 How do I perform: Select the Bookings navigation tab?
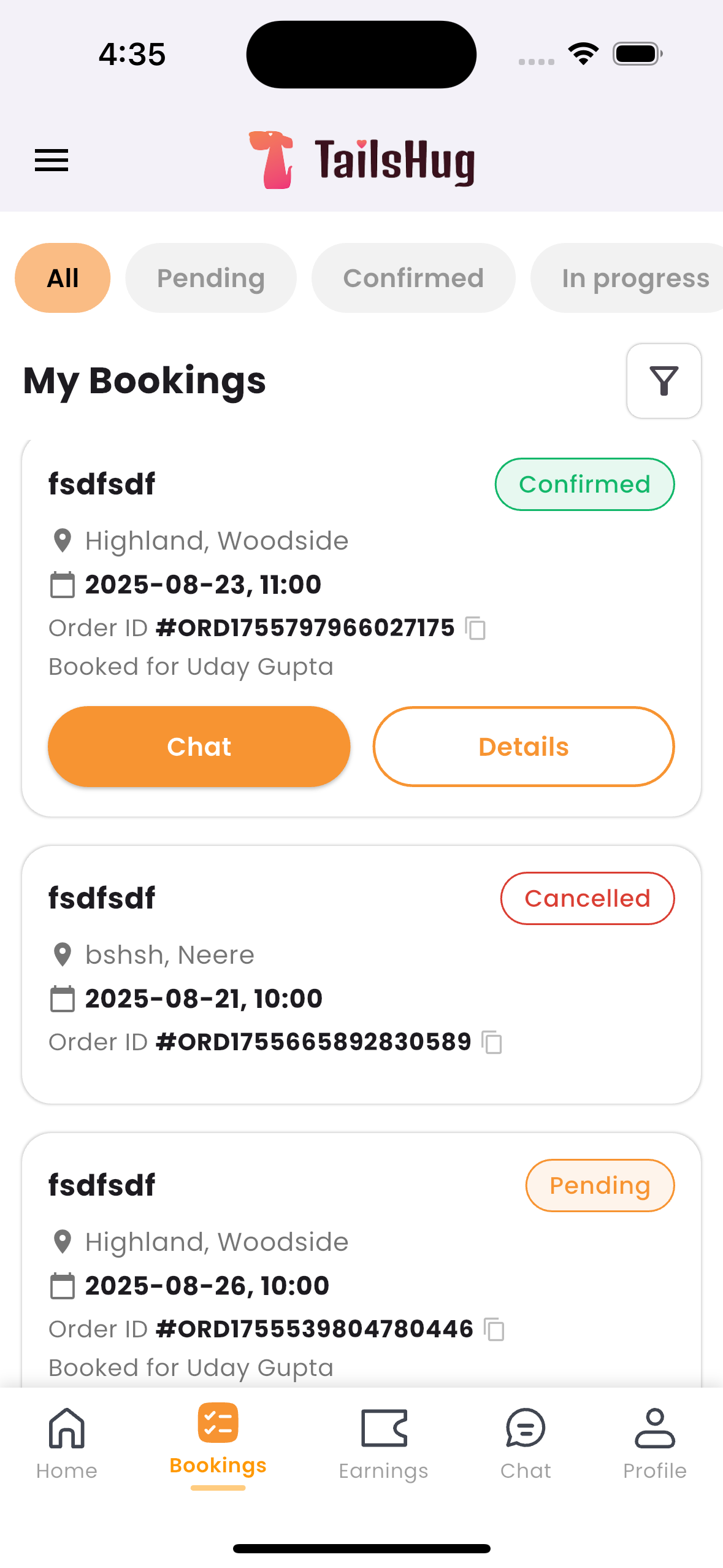pyautogui.click(x=218, y=1438)
